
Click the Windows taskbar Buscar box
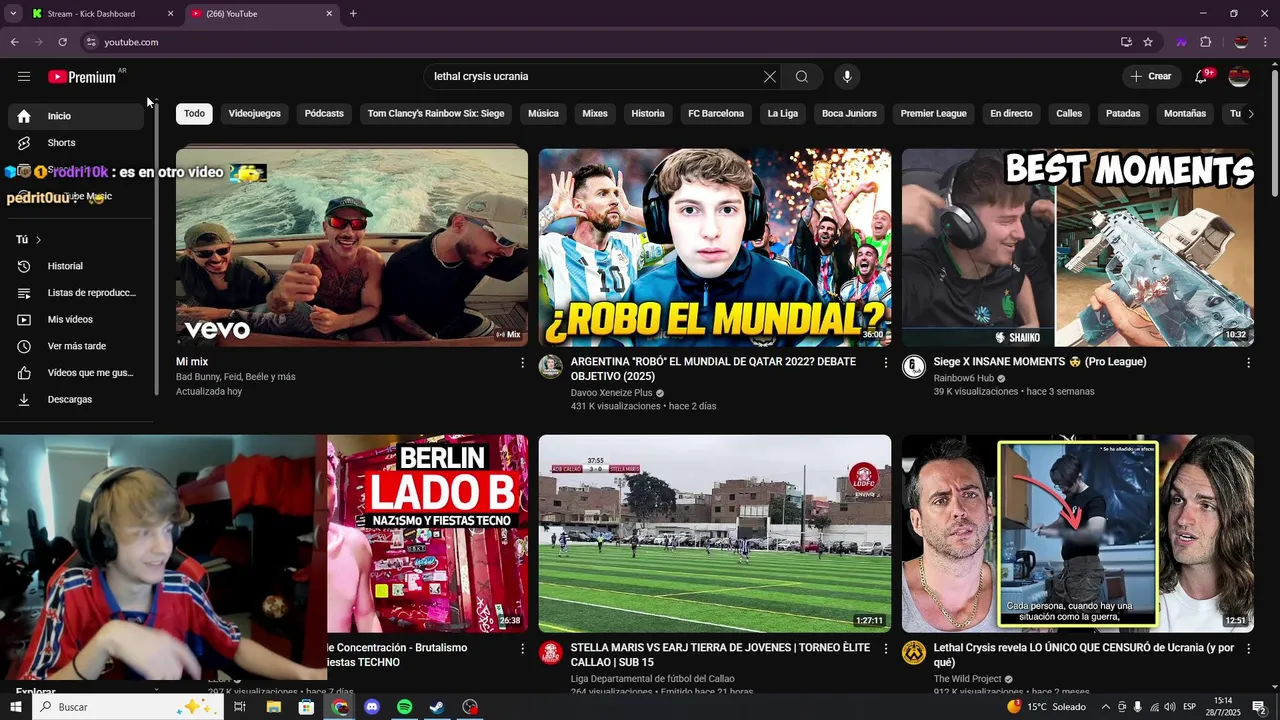128,707
